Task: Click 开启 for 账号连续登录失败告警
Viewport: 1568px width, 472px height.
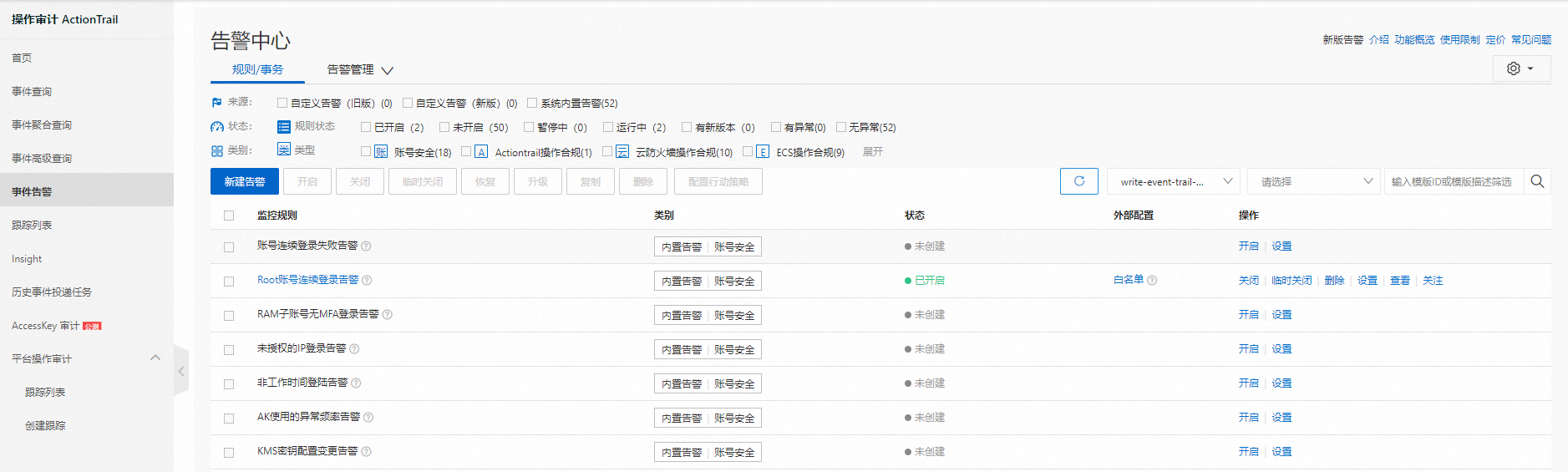Action: [1249, 246]
